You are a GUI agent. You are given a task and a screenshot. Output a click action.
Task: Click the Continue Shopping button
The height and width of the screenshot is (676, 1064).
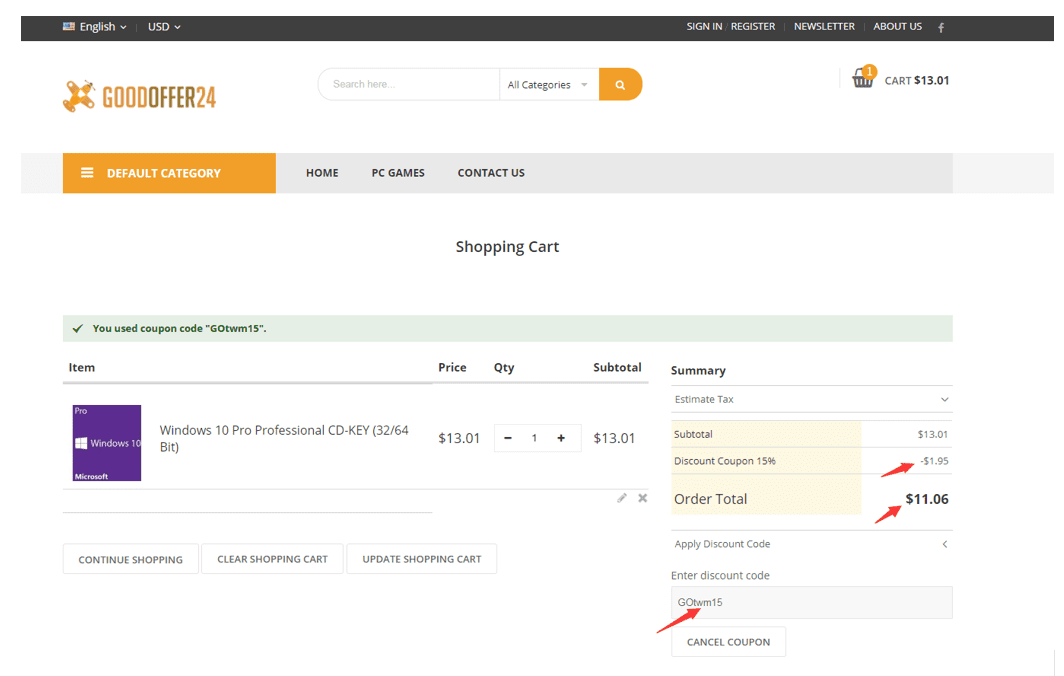click(x=131, y=559)
